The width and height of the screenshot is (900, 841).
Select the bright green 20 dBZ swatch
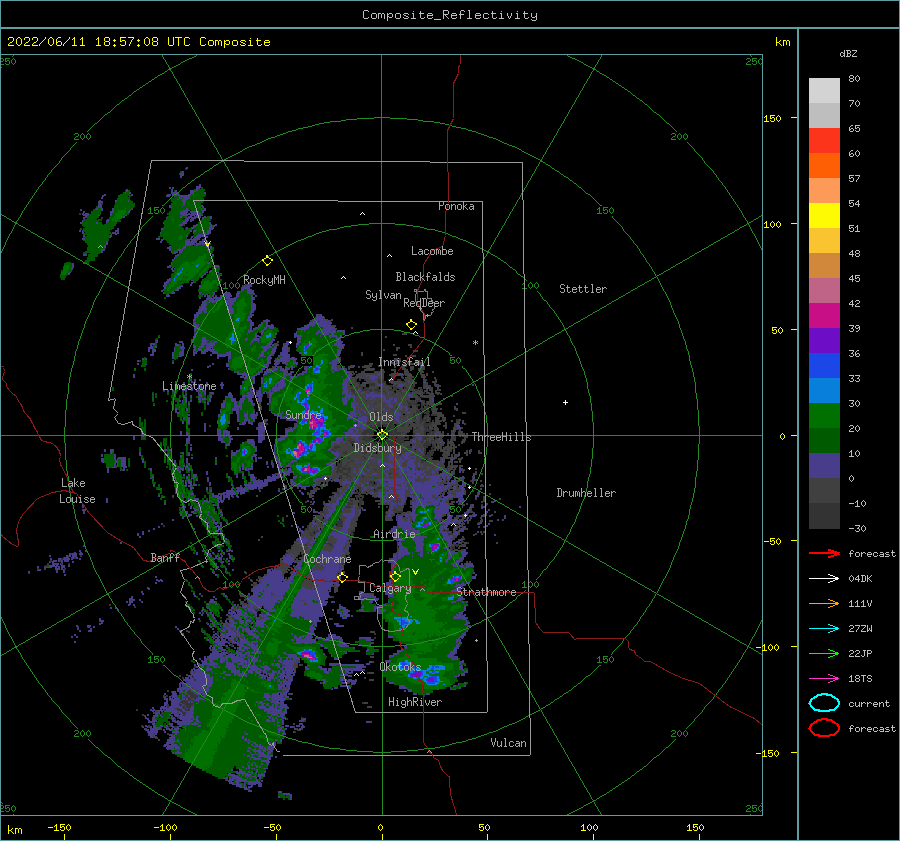(x=824, y=415)
